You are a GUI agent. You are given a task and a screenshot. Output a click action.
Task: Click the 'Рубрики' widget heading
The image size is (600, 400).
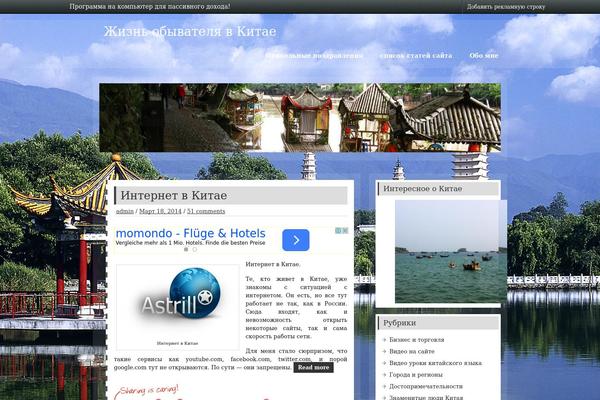pos(399,323)
